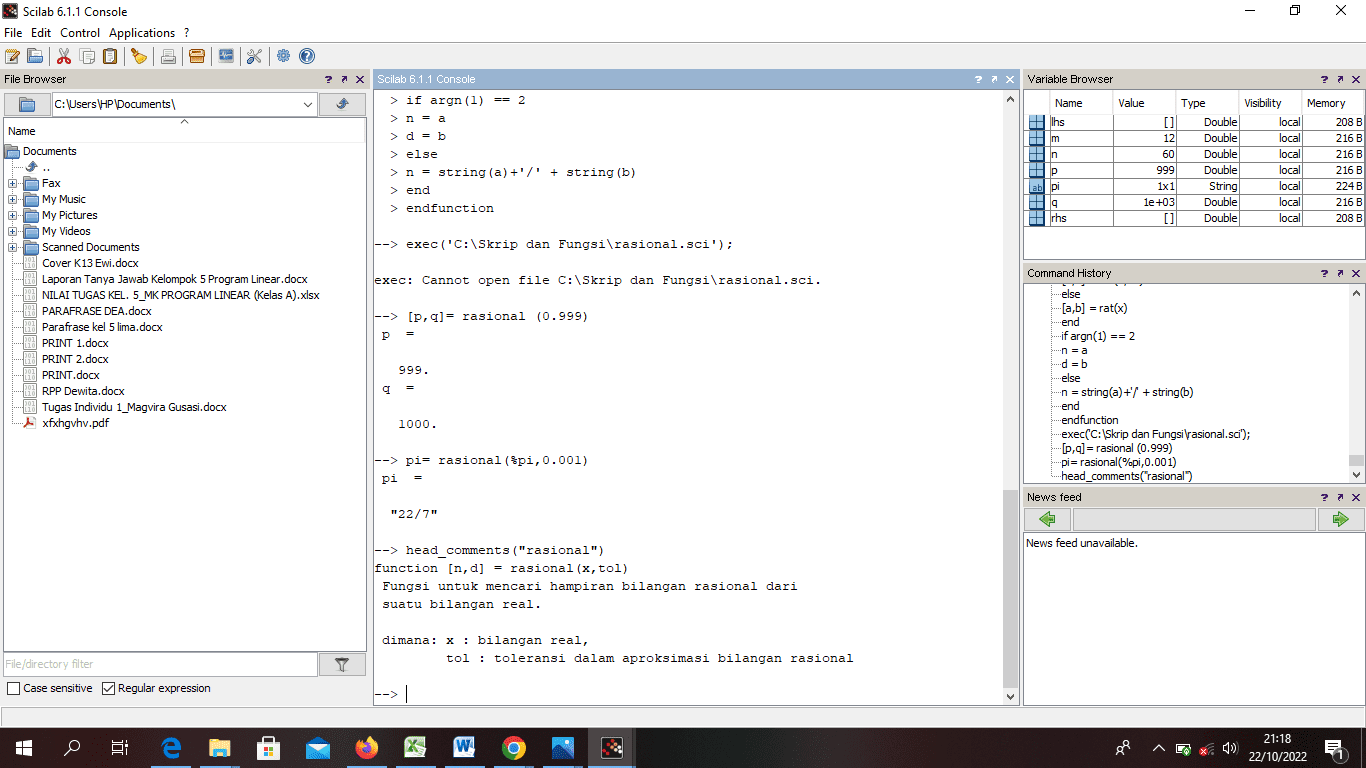This screenshot has width=1366, height=768.
Task: Open the Control menu
Action: coord(80,33)
